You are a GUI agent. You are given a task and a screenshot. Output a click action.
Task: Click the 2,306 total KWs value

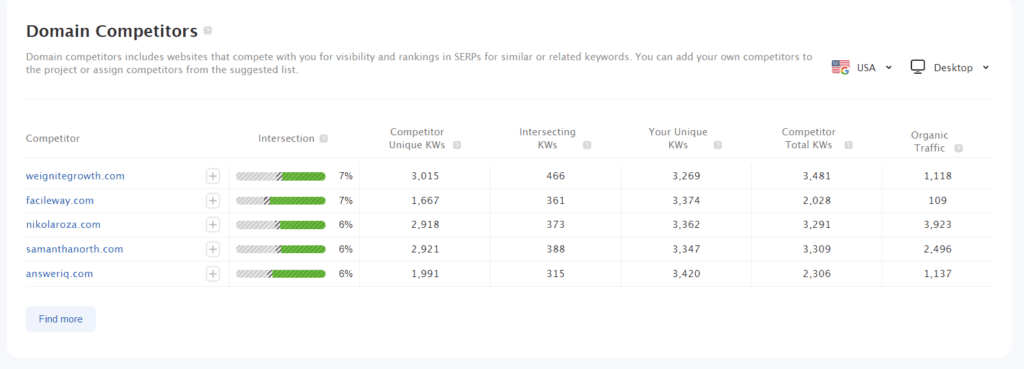tap(817, 274)
